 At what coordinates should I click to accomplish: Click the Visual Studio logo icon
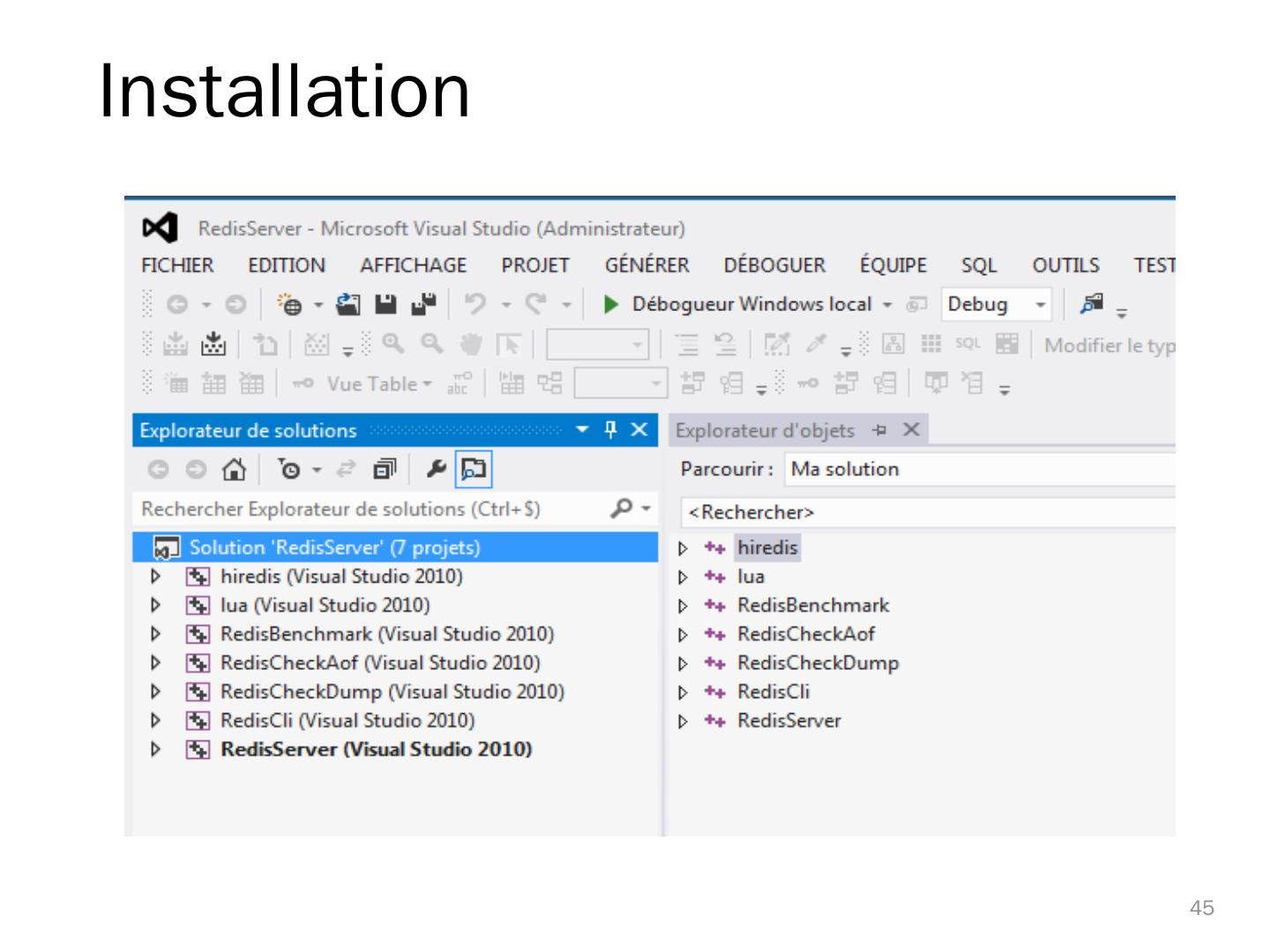pos(160,228)
